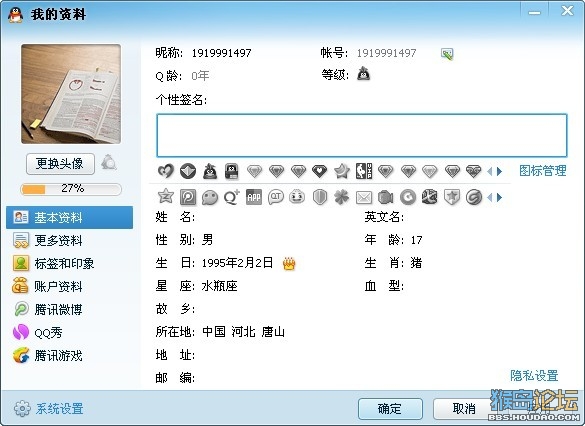This screenshot has height=426, width=585.
Task: Open the Qzone star icon
Action: coord(166,196)
